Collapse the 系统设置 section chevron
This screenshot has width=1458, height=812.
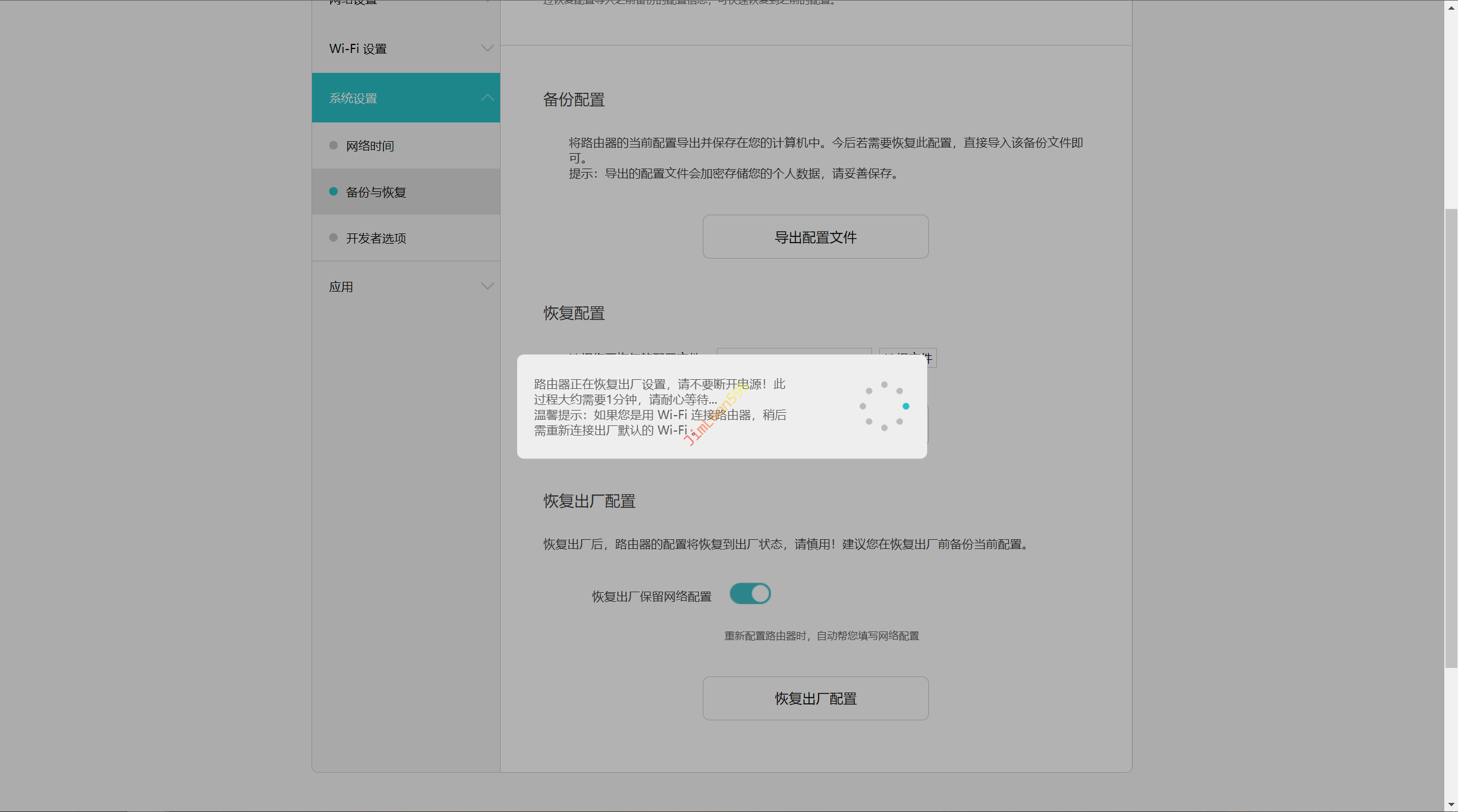pyautogui.click(x=487, y=98)
